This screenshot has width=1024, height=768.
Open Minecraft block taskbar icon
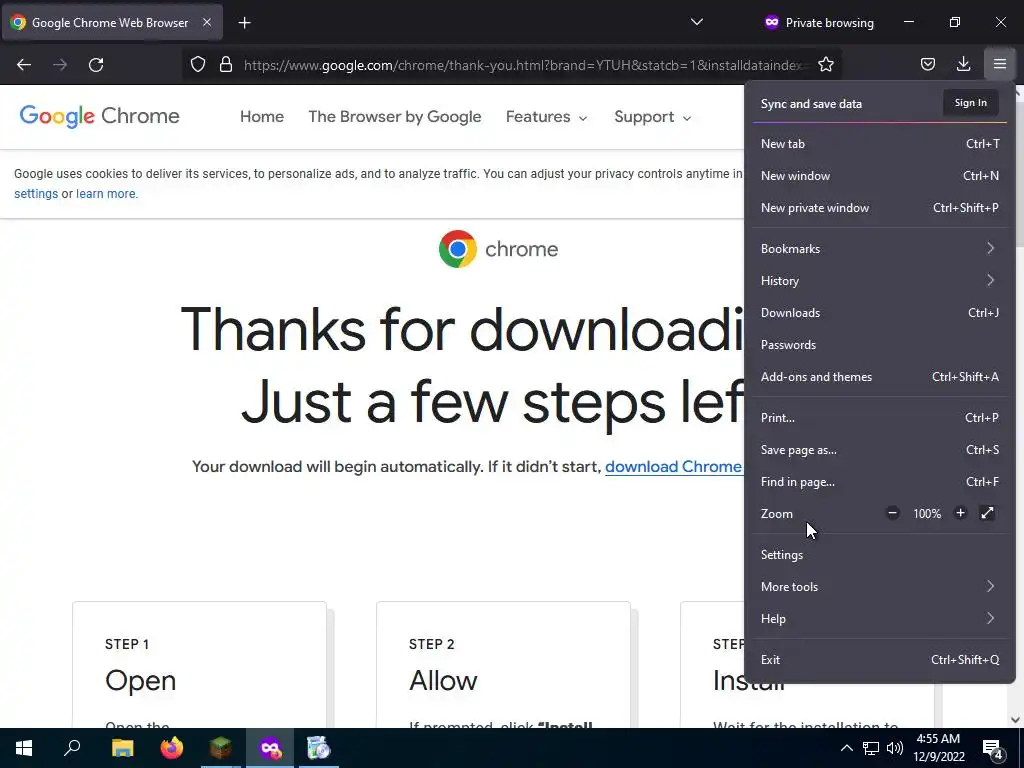(x=221, y=748)
